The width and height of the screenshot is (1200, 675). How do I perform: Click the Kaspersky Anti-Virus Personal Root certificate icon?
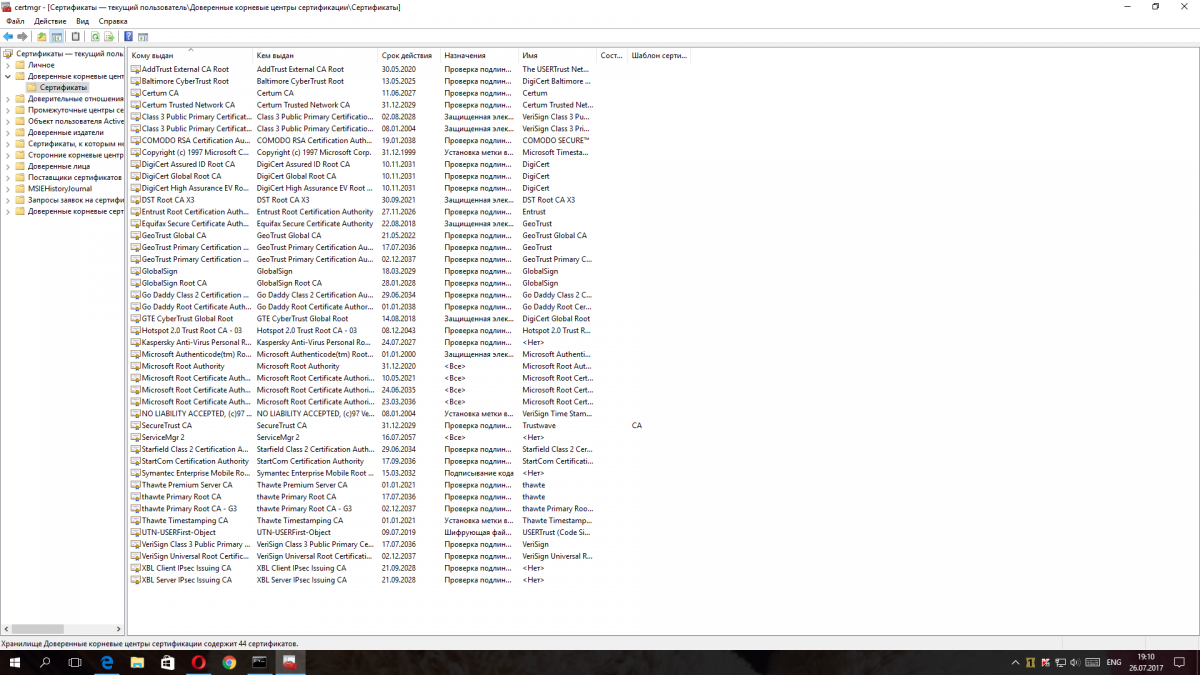pos(135,342)
